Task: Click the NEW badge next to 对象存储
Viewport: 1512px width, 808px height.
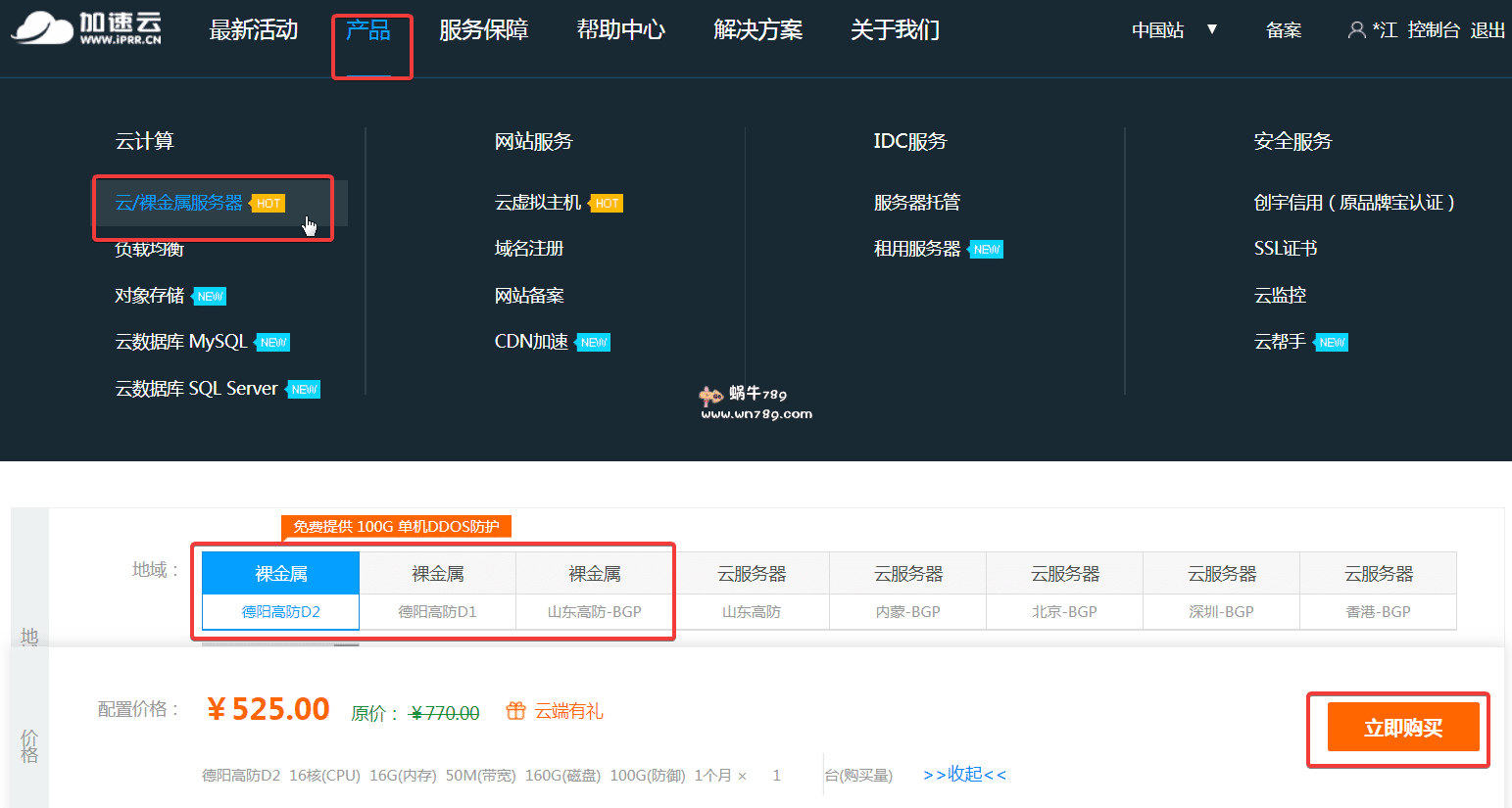Action: pos(210,297)
